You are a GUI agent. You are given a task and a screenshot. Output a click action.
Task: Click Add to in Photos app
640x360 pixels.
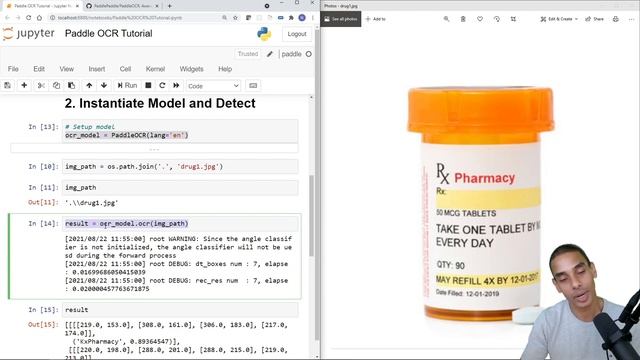[x=376, y=19]
